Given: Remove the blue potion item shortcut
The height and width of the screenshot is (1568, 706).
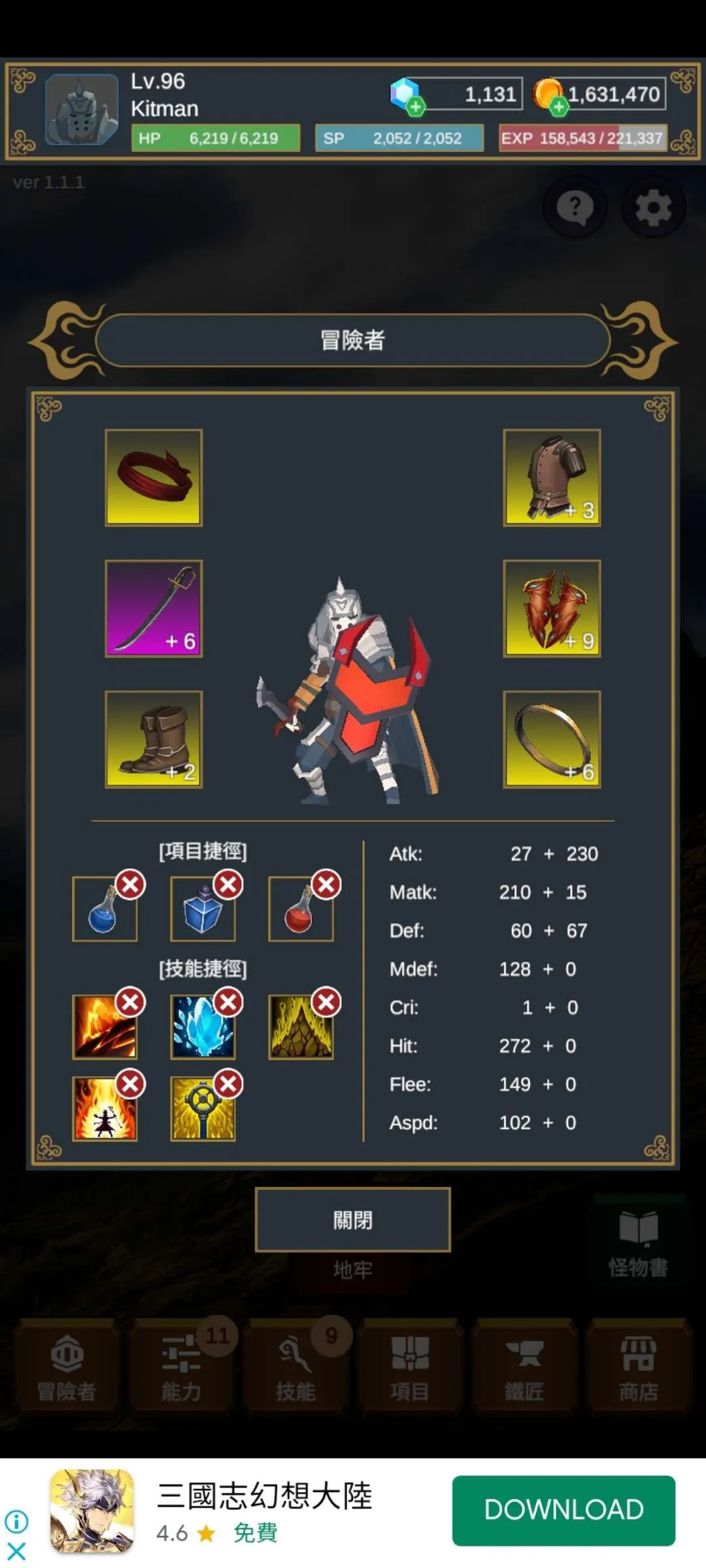Looking at the screenshot, I should pos(130,885).
